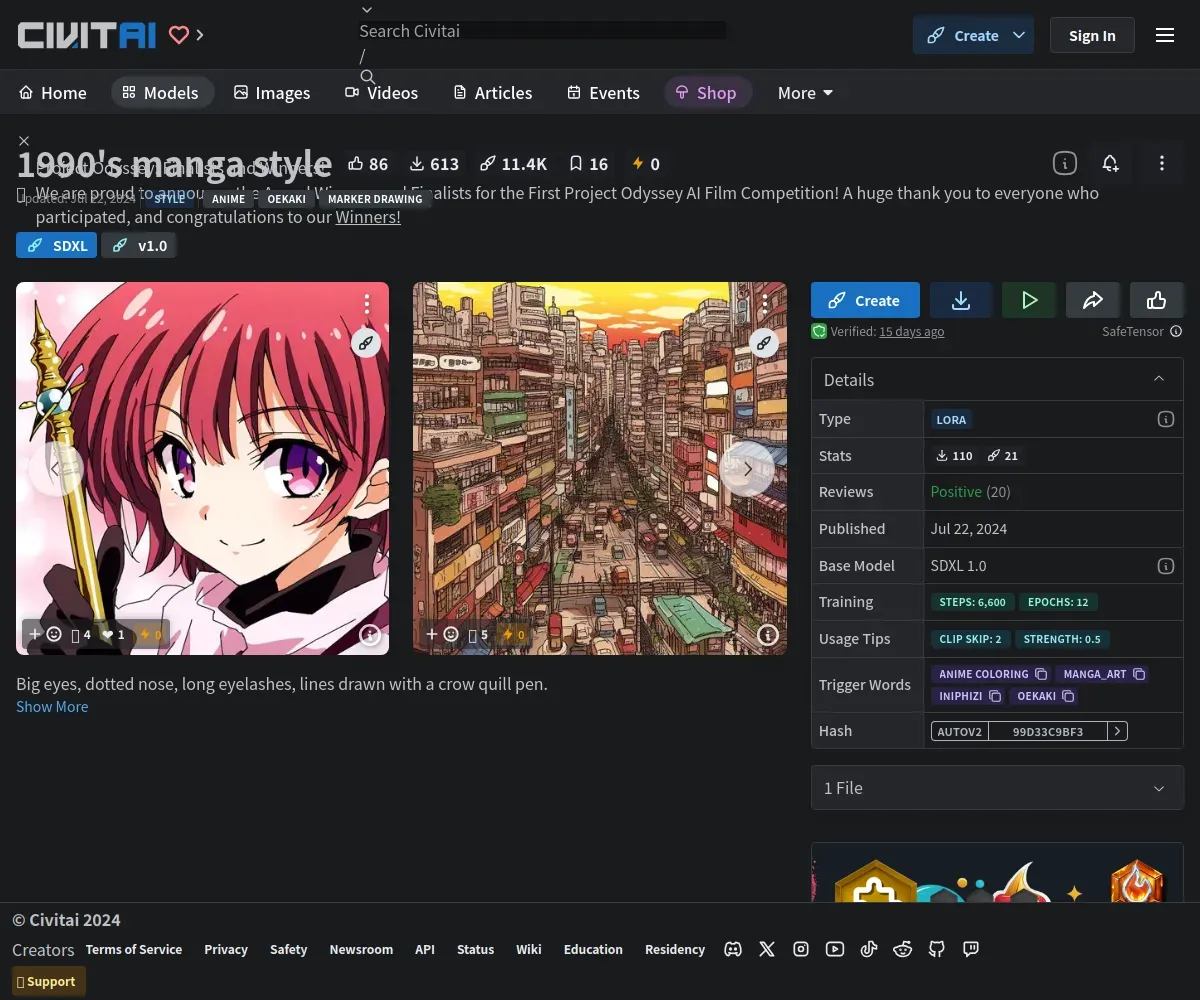Image resolution: width=1200 pixels, height=1000 pixels.
Task: Click the Sign In button
Action: [x=1092, y=35]
